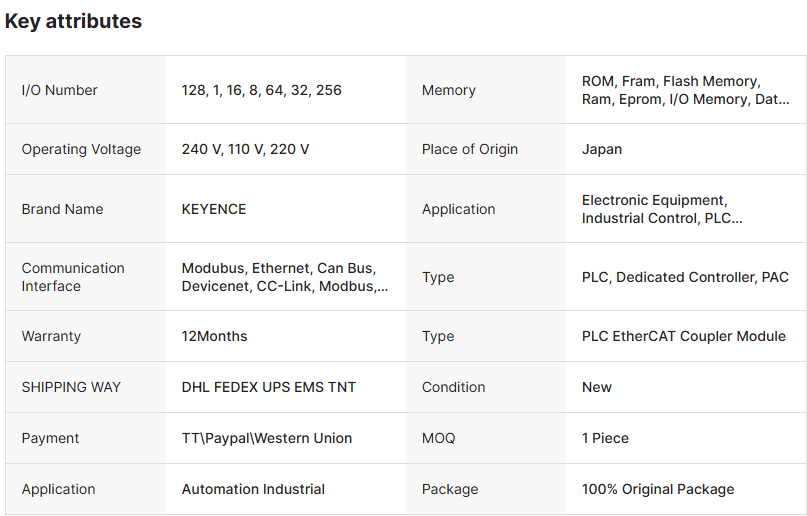Select the 240 V, 110 V, 220 V value
This screenshot has width=807, height=516.
pos(245,149)
